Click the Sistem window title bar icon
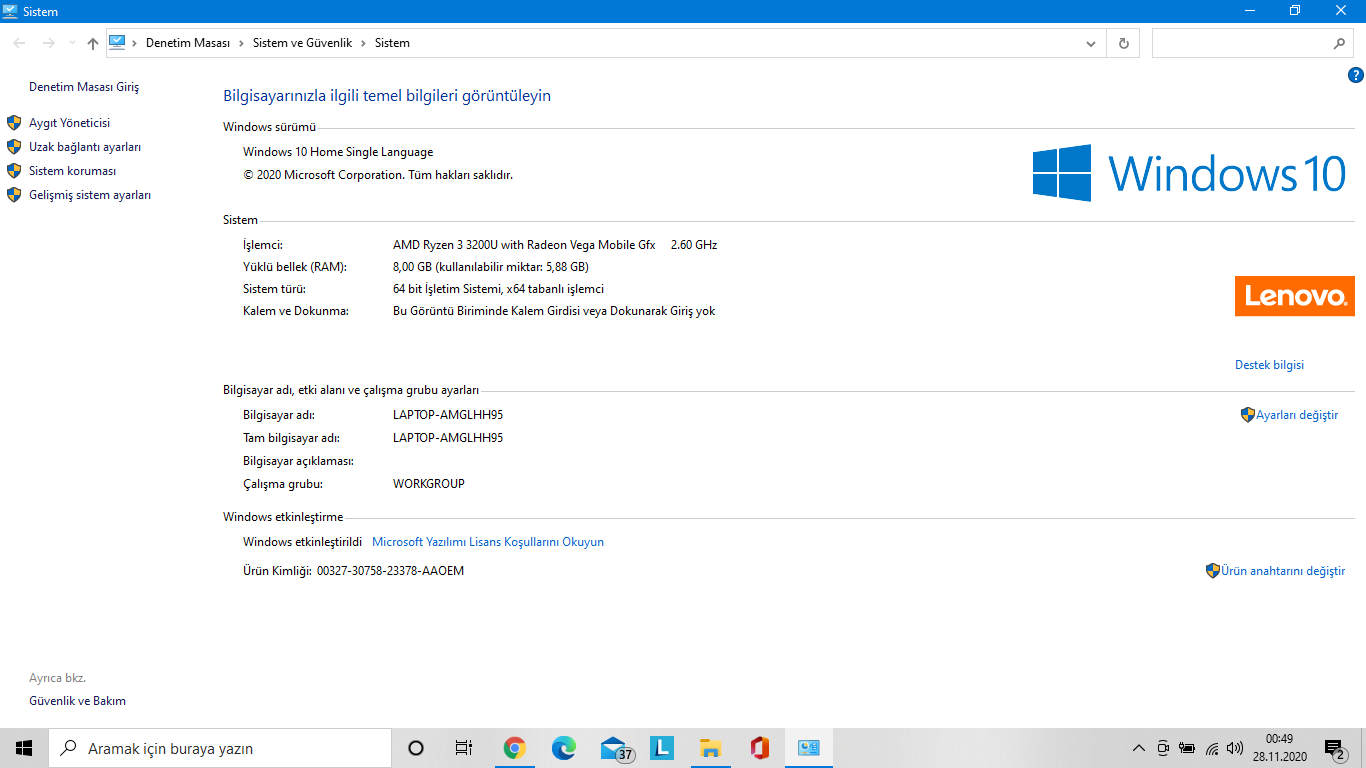Viewport: 1366px width, 768px height. 11,11
